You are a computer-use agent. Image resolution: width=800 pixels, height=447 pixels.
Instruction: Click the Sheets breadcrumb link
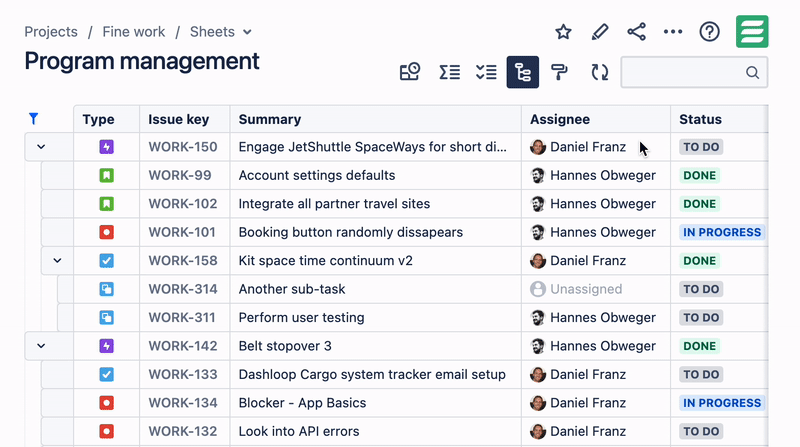click(212, 32)
